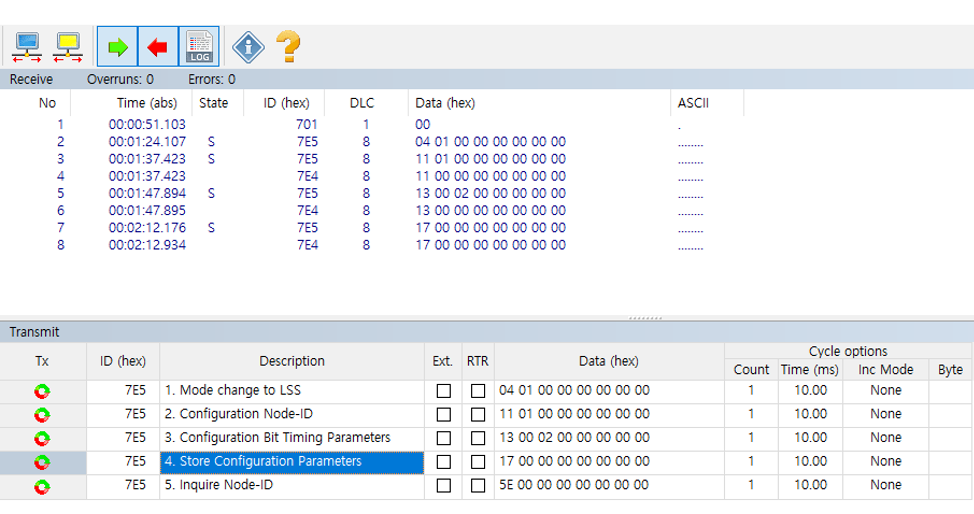Enable RTR for Store Configuration Parameters row

tap(478, 462)
